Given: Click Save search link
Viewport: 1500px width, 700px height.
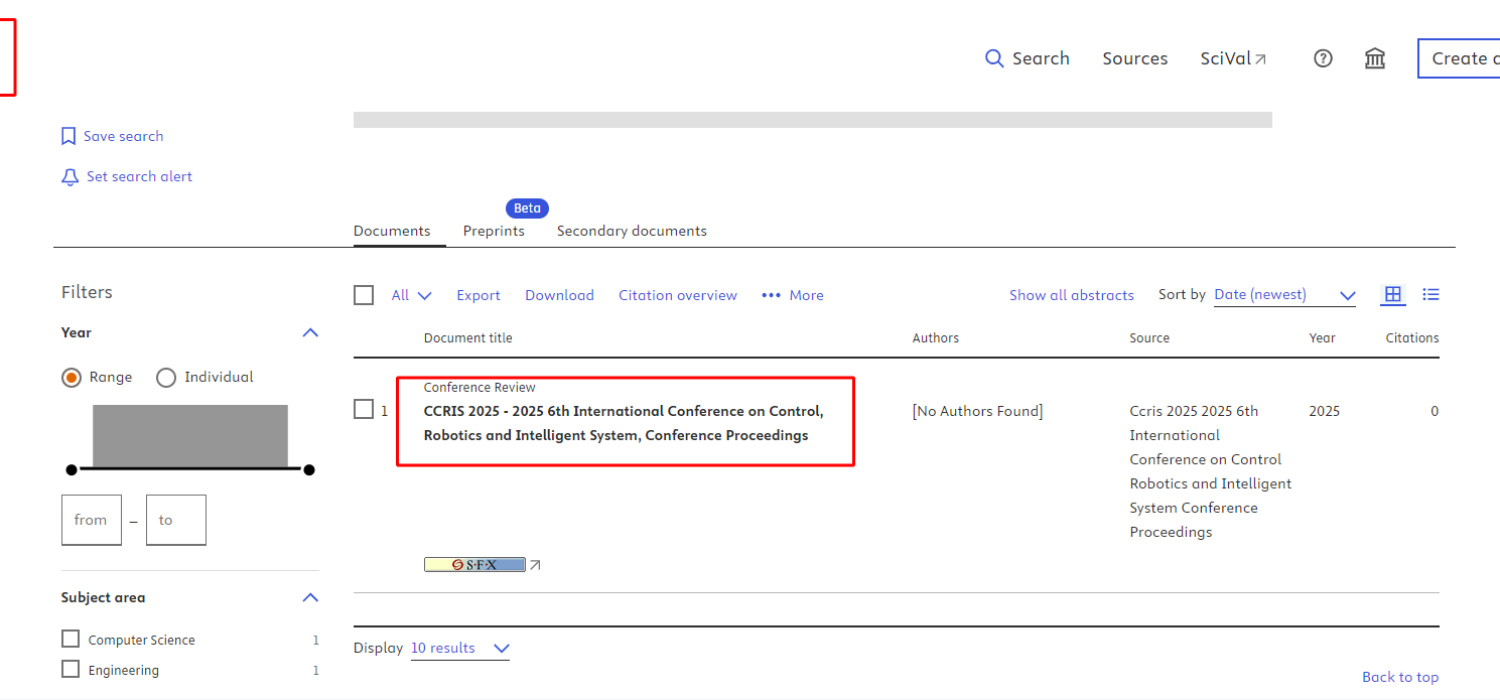Looking at the screenshot, I should (123, 136).
